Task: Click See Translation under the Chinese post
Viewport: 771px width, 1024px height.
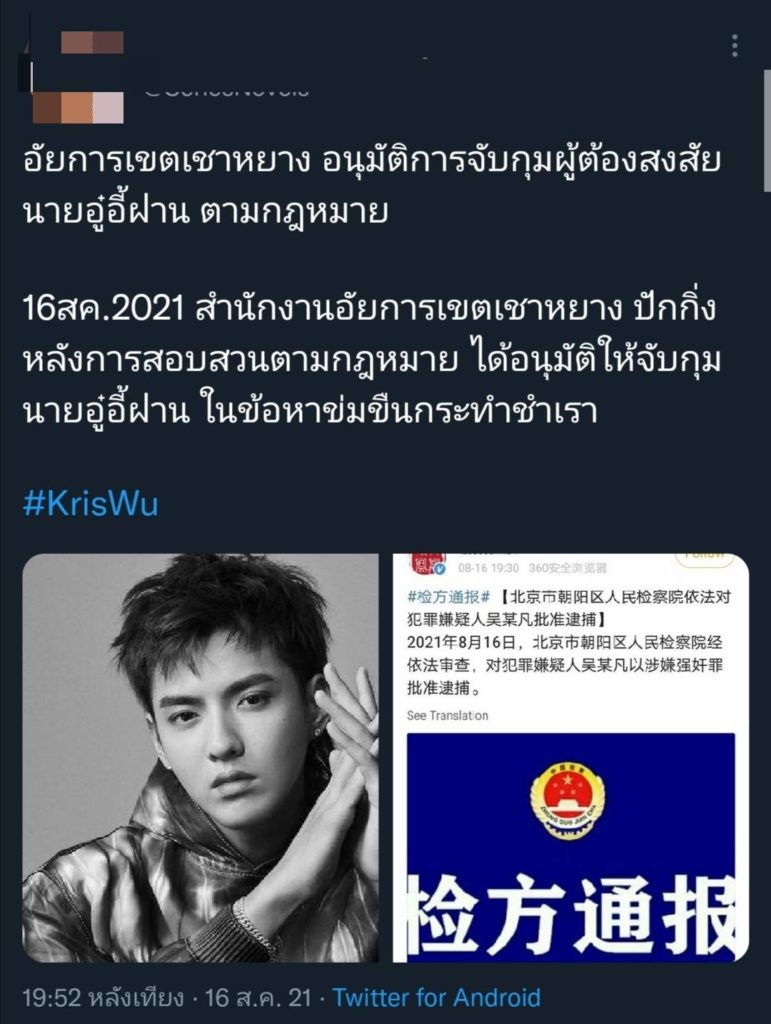Action: [447, 716]
